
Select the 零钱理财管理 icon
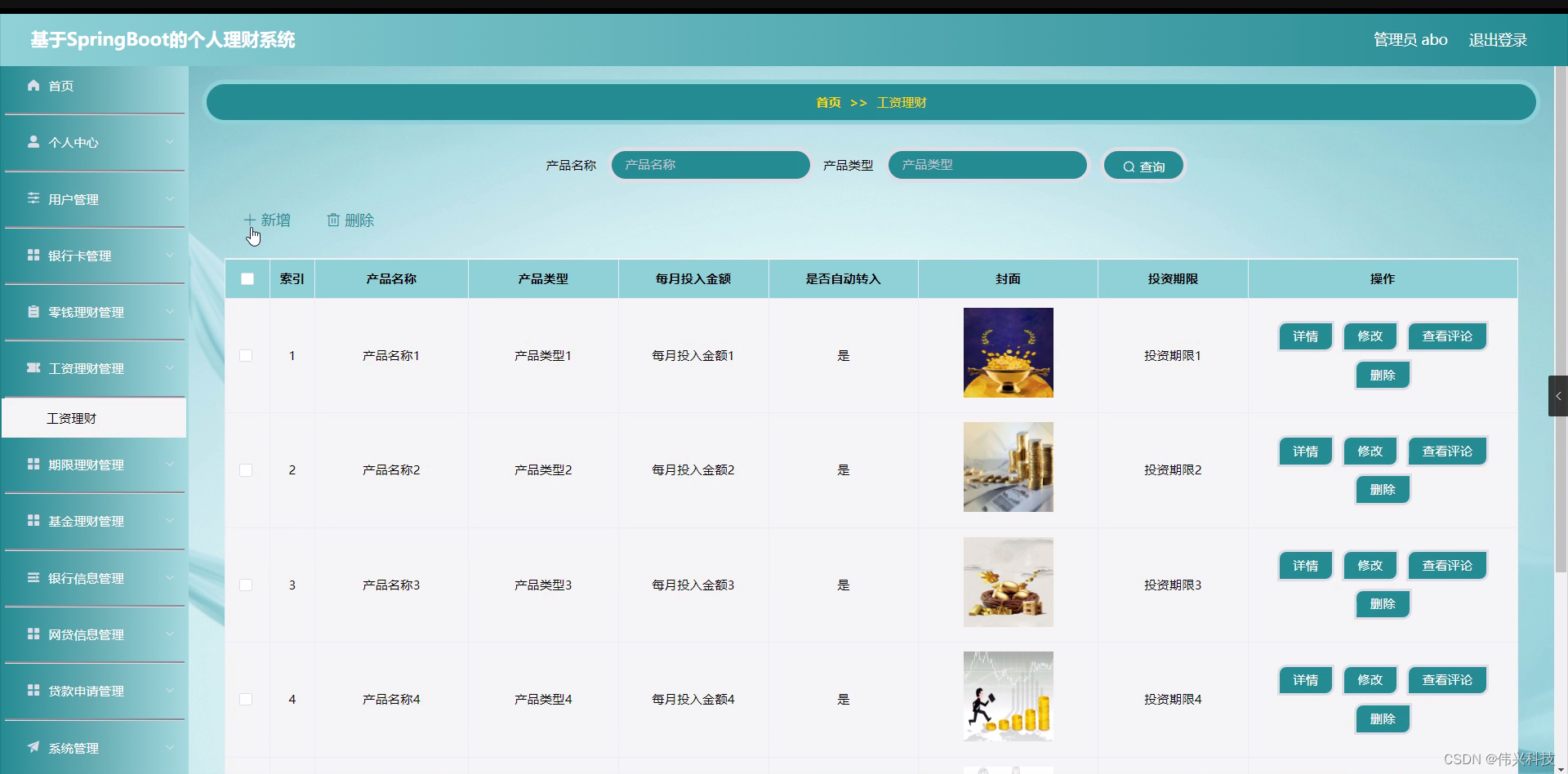click(x=33, y=312)
